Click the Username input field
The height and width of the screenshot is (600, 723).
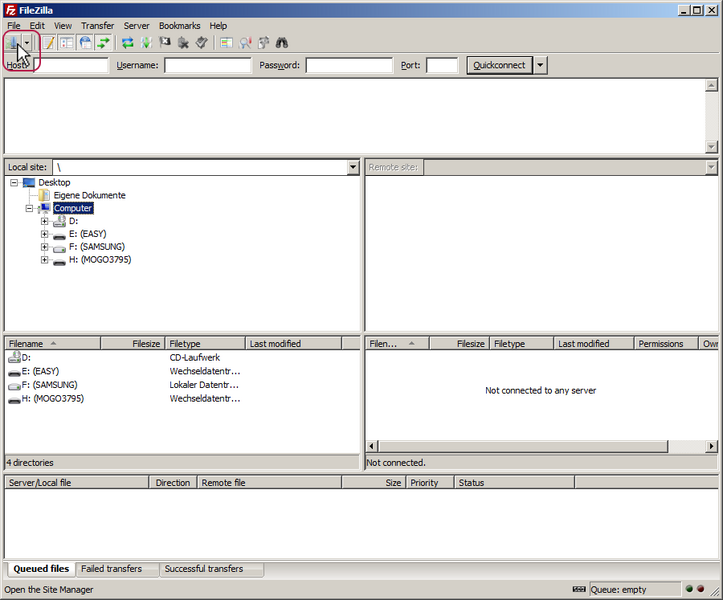(x=208, y=65)
